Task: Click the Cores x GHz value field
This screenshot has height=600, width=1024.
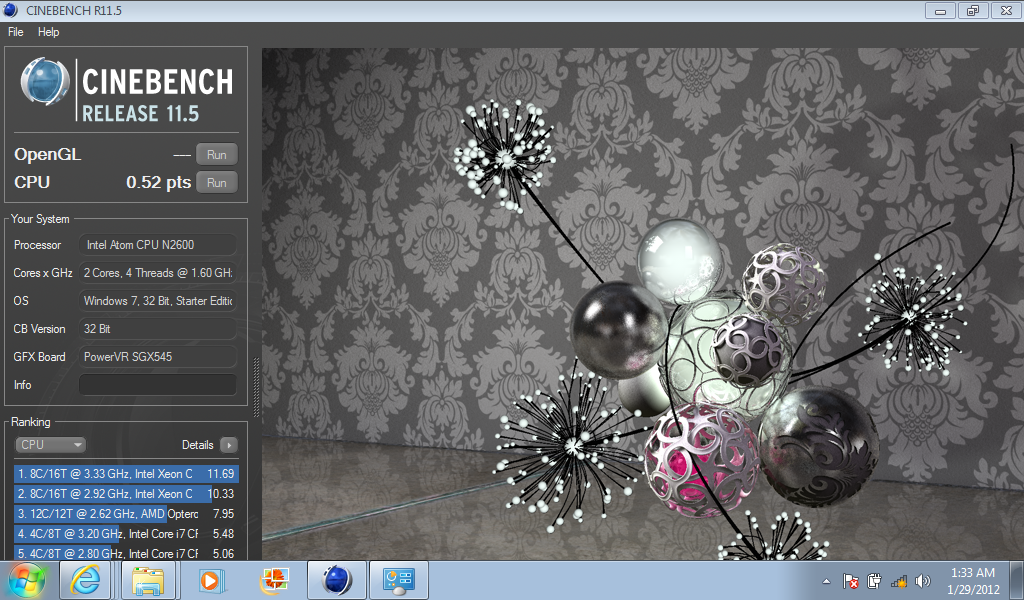Action: (x=157, y=273)
